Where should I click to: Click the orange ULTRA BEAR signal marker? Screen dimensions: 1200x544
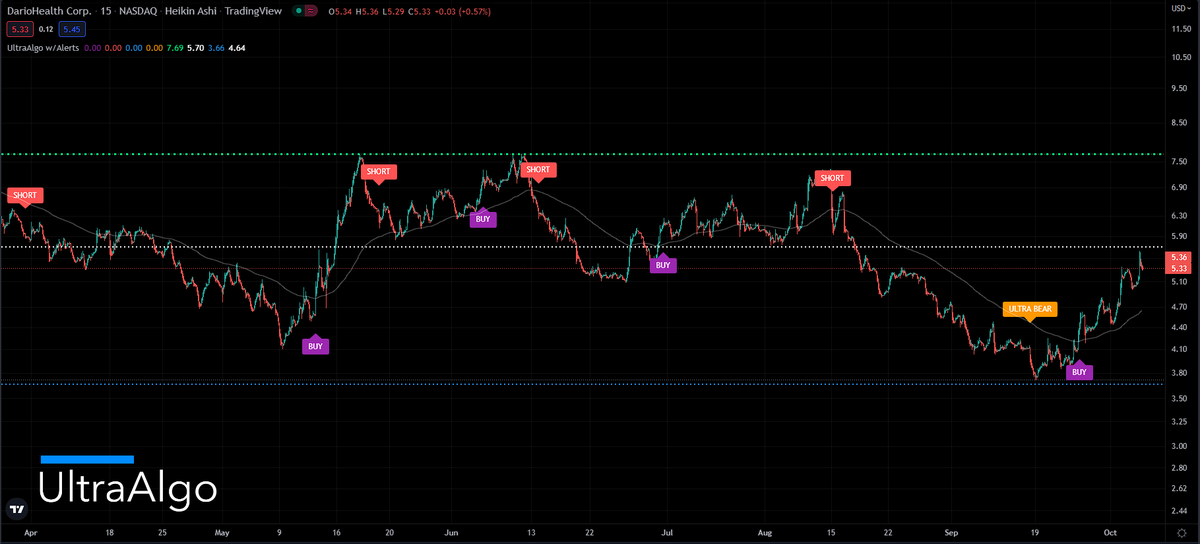pos(1030,309)
